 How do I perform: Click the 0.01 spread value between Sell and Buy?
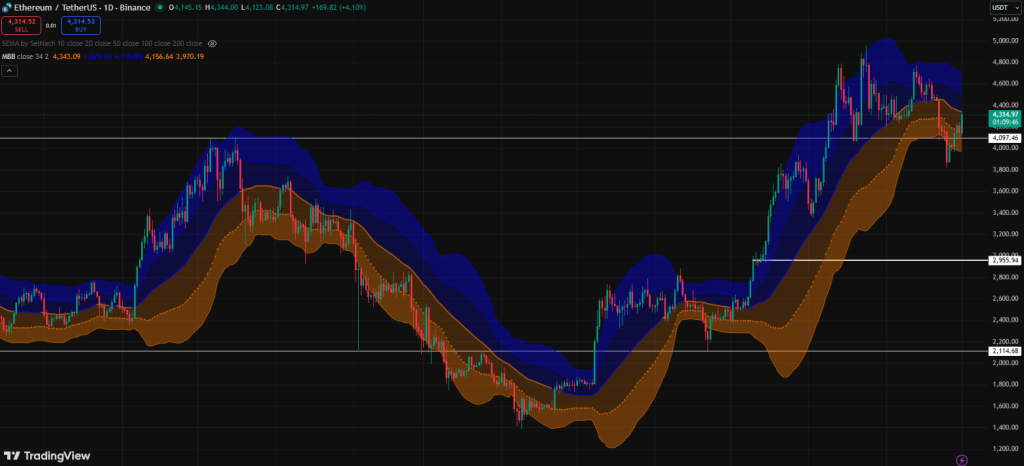tap(51, 25)
